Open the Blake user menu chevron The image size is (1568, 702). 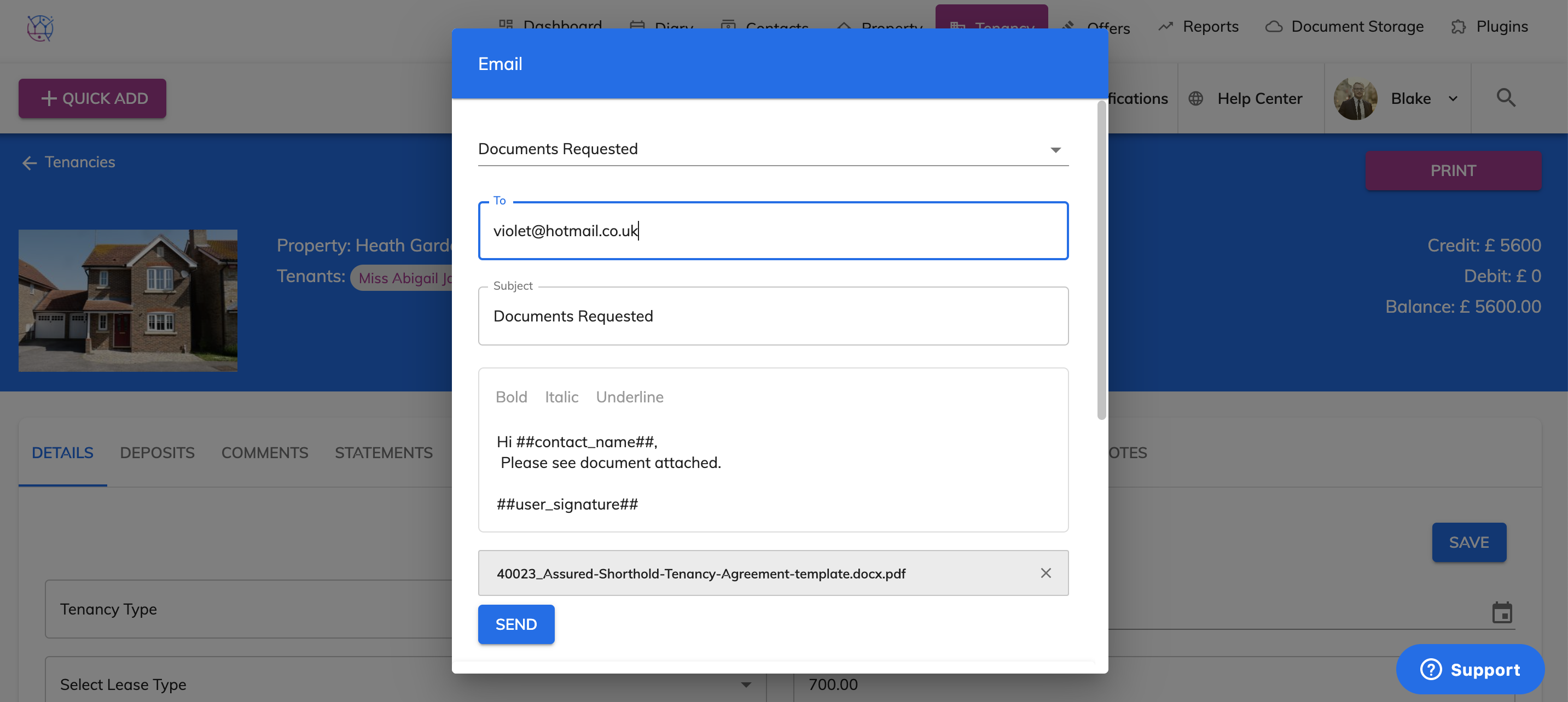click(1453, 98)
